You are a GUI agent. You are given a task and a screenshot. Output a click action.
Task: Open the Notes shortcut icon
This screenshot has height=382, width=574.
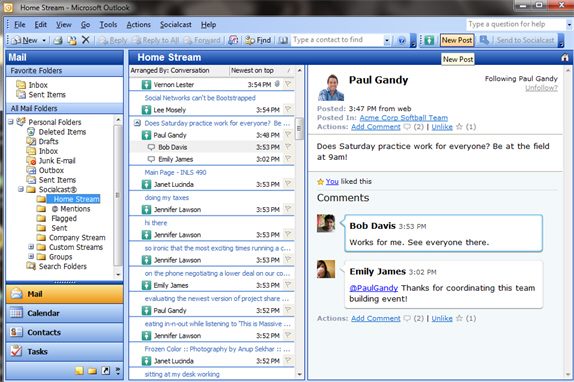pyautogui.click(x=79, y=371)
